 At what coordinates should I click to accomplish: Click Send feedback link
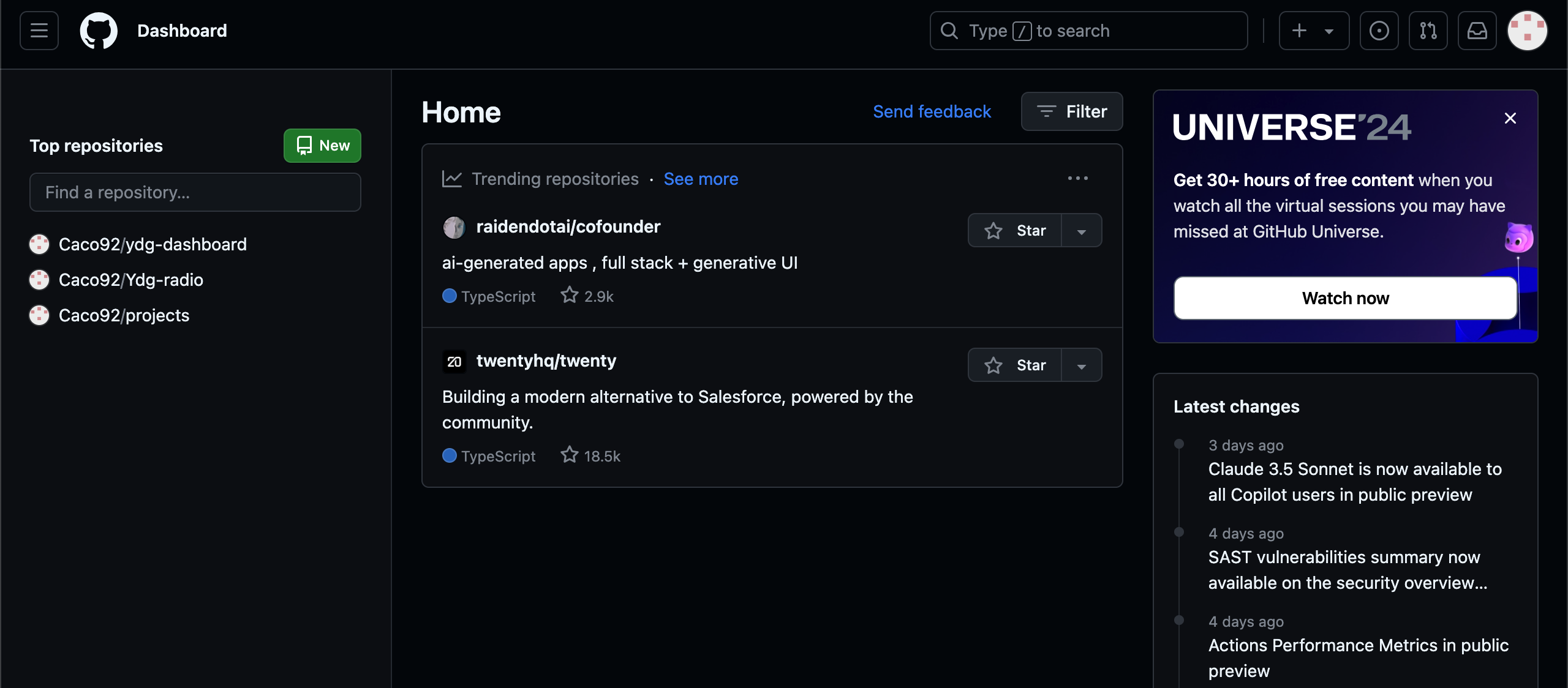[932, 111]
